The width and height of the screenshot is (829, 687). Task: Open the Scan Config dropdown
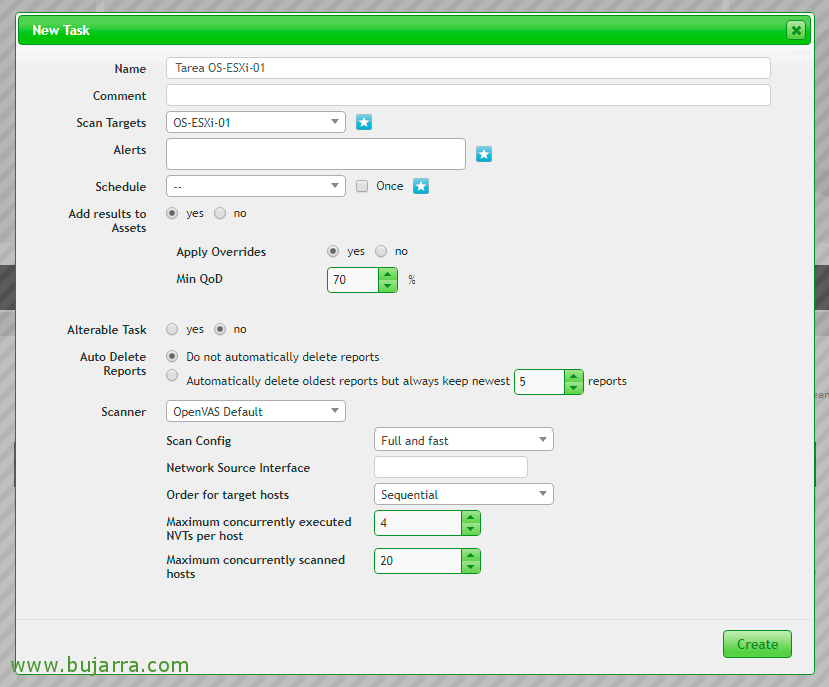point(464,440)
